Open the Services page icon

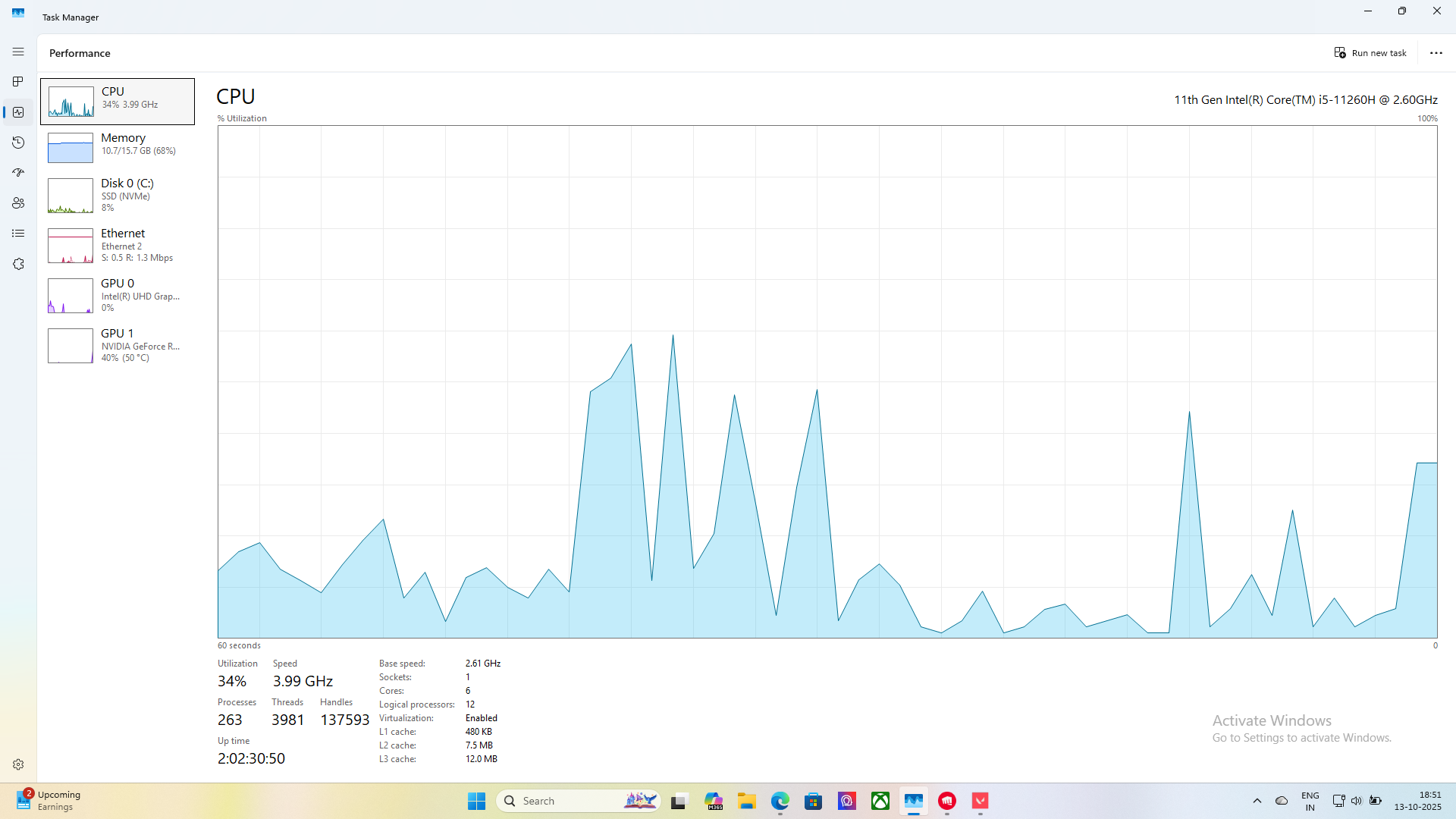(18, 264)
